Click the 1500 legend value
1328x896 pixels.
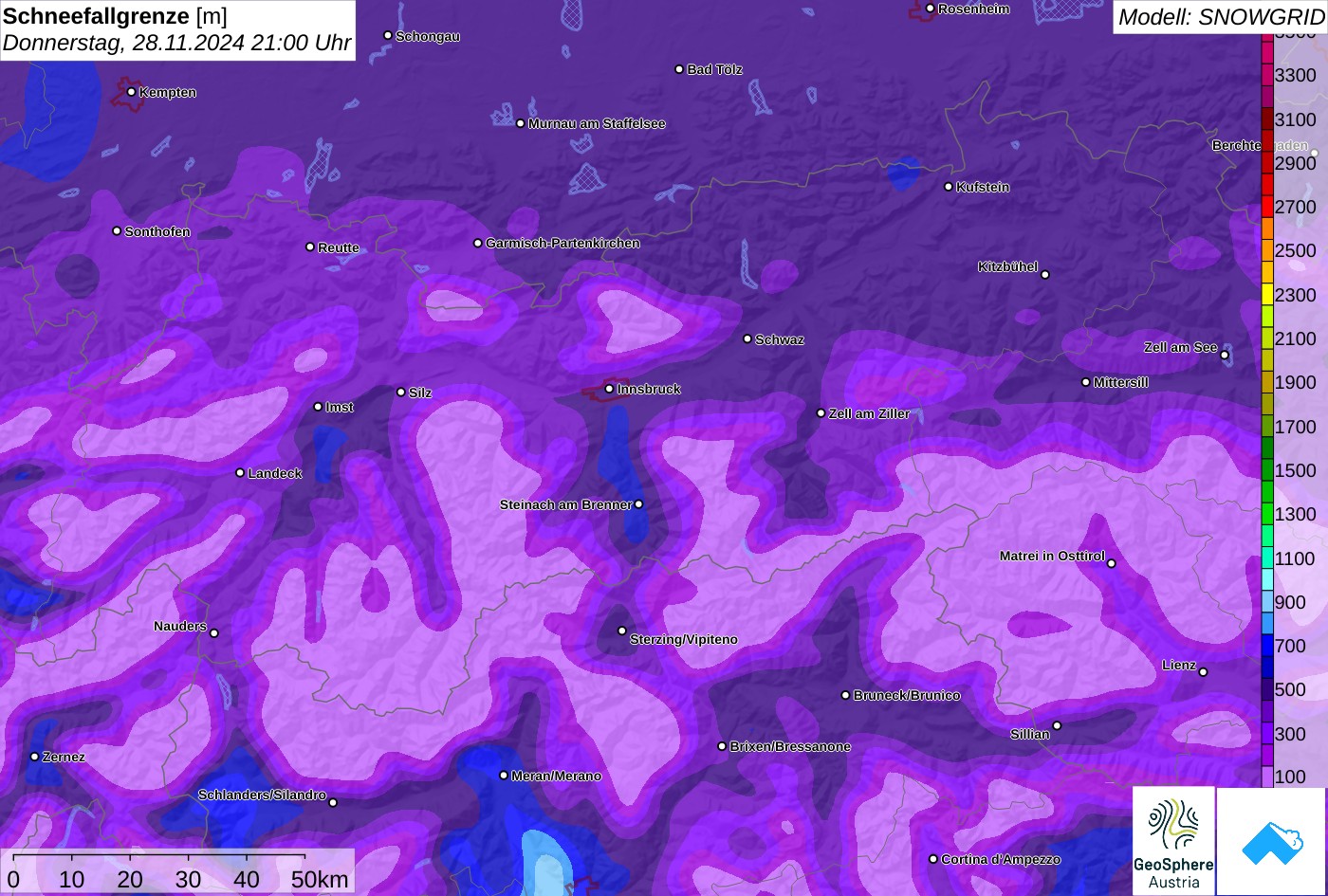pyautogui.click(x=1296, y=470)
